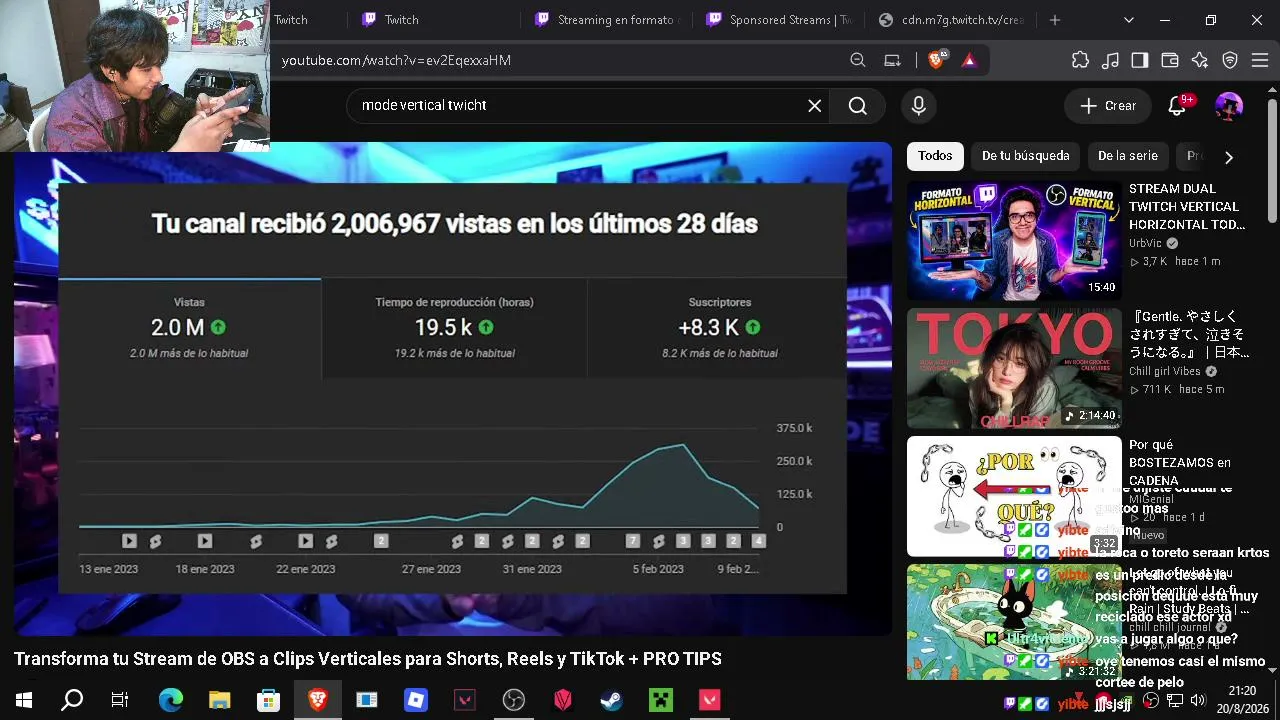Switch to the second Twitch browser tab
This screenshot has height=720, width=1280.
coord(432,20)
